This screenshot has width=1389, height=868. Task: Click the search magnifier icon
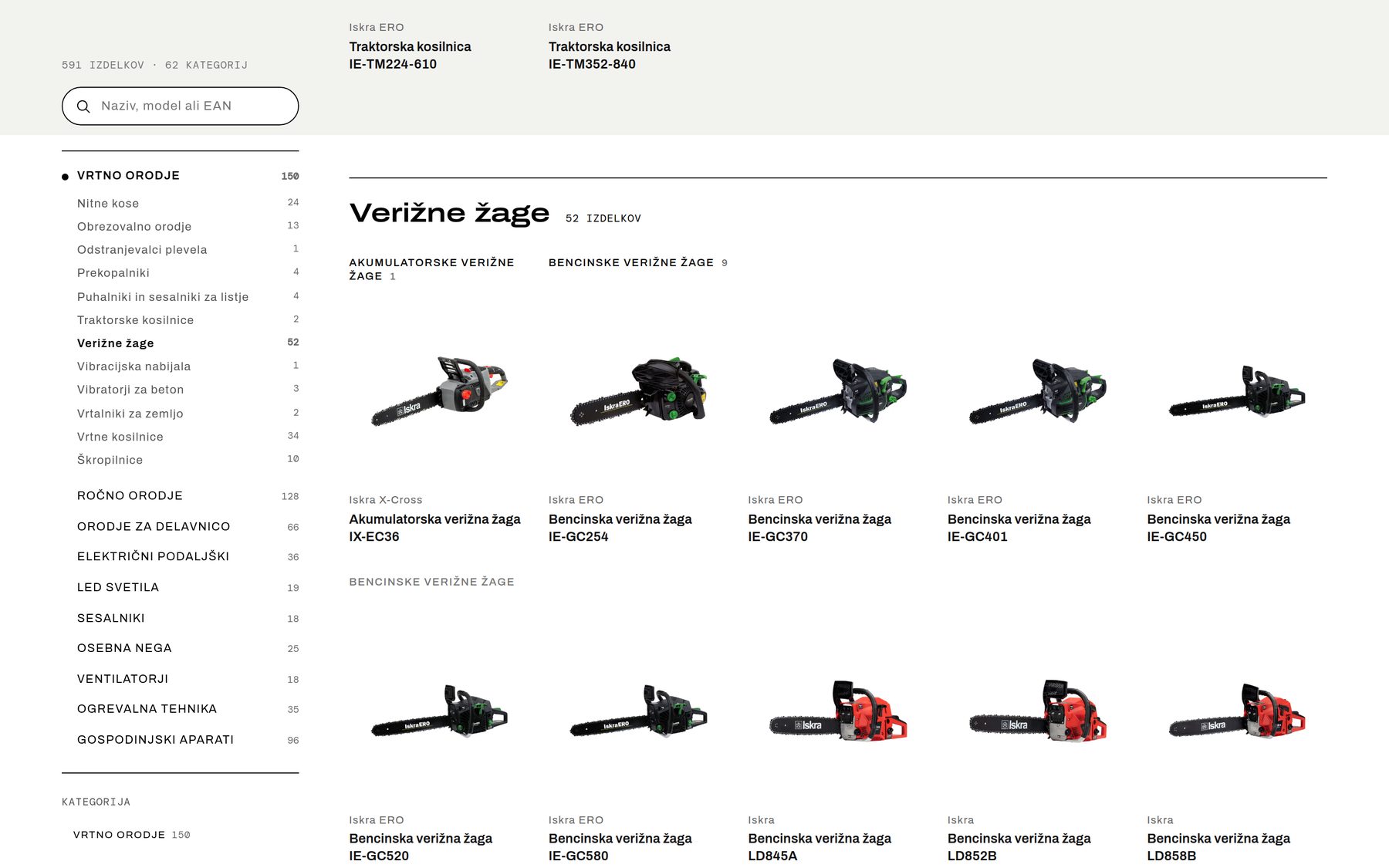coord(83,106)
